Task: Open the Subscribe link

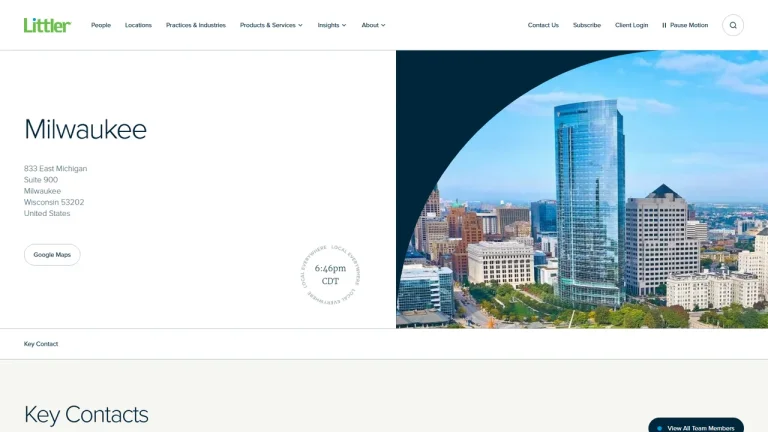Action: (587, 25)
